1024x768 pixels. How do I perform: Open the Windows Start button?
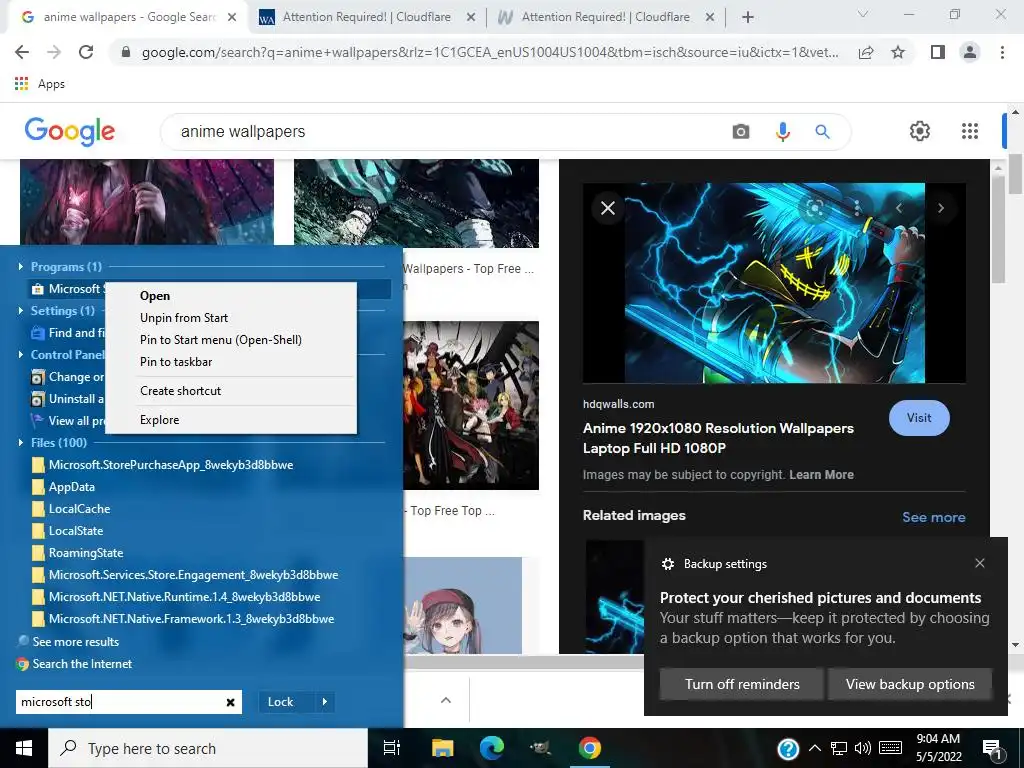24,748
